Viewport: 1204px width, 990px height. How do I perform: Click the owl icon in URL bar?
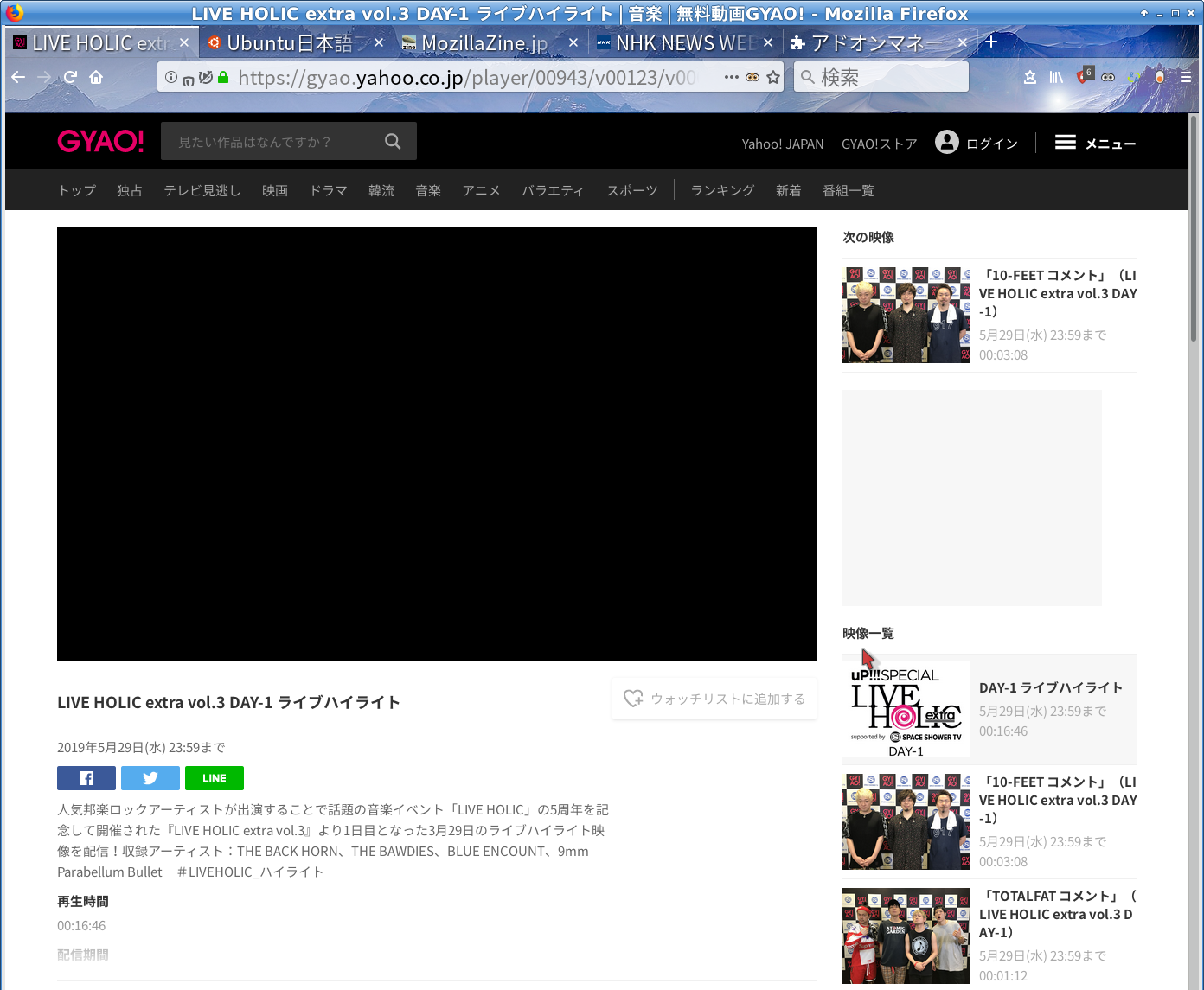[x=752, y=77]
